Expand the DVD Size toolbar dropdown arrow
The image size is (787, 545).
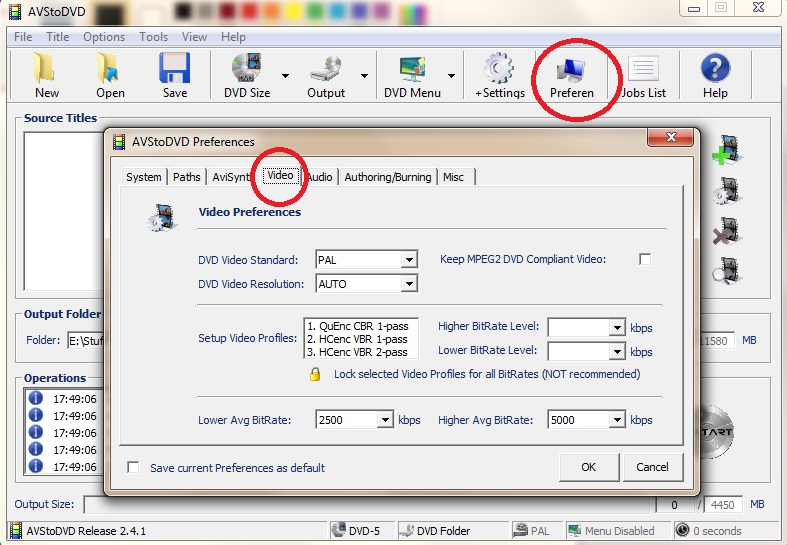pyautogui.click(x=285, y=76)
